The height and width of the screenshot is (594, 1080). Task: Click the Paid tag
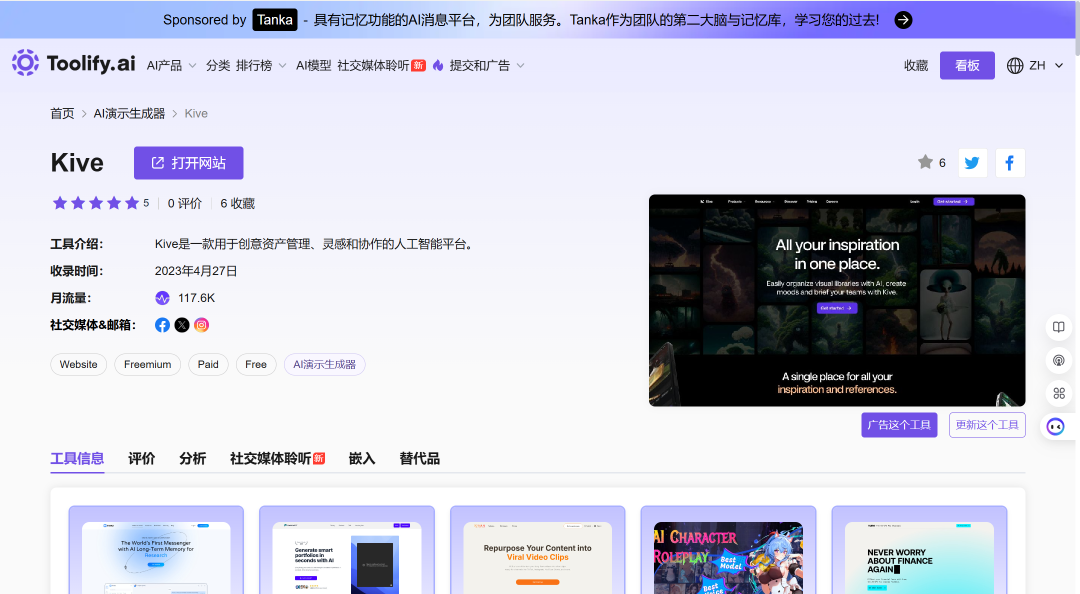pos(208,365)
